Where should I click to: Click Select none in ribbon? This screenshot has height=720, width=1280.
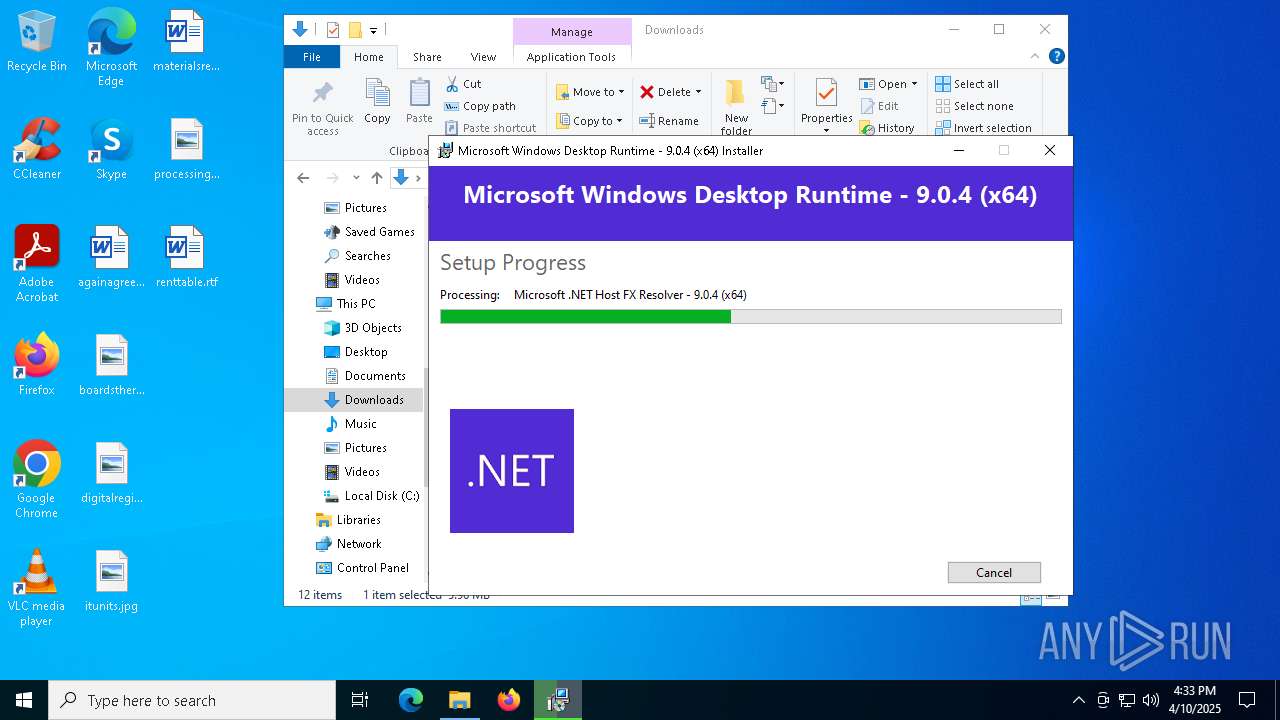coord(975,106)
